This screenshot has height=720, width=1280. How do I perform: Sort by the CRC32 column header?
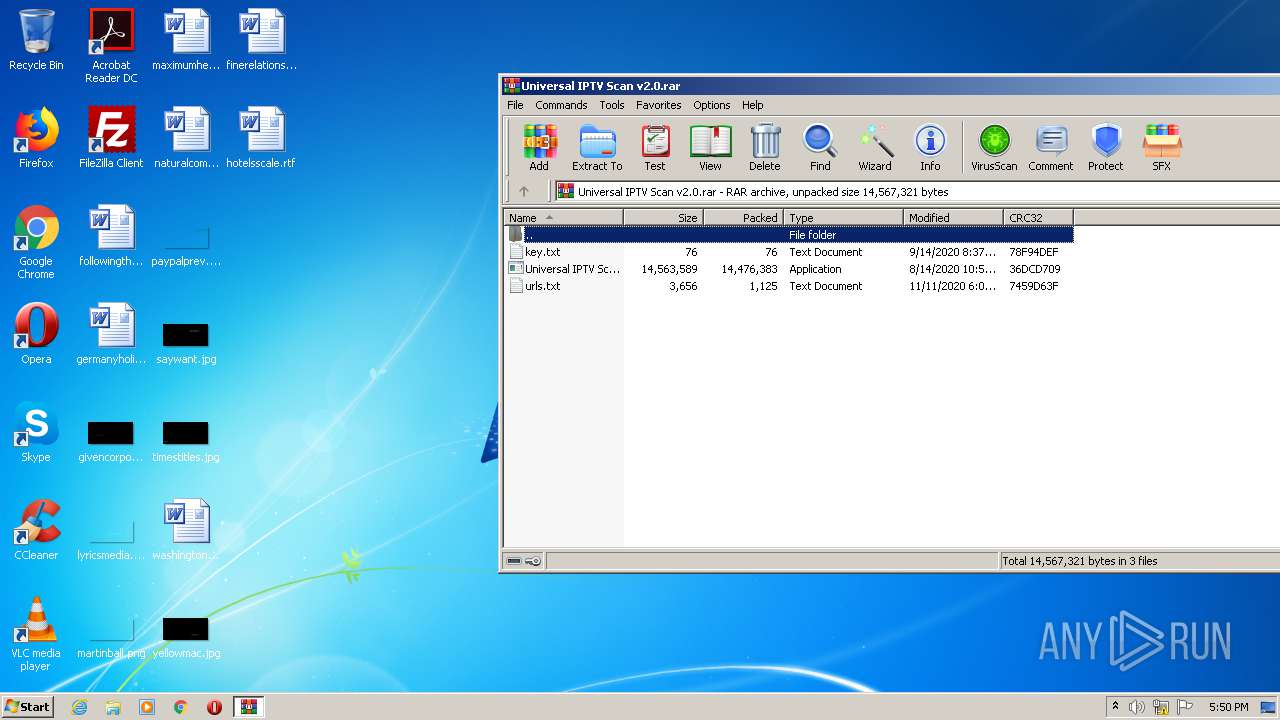click(x=1039, y=217)
